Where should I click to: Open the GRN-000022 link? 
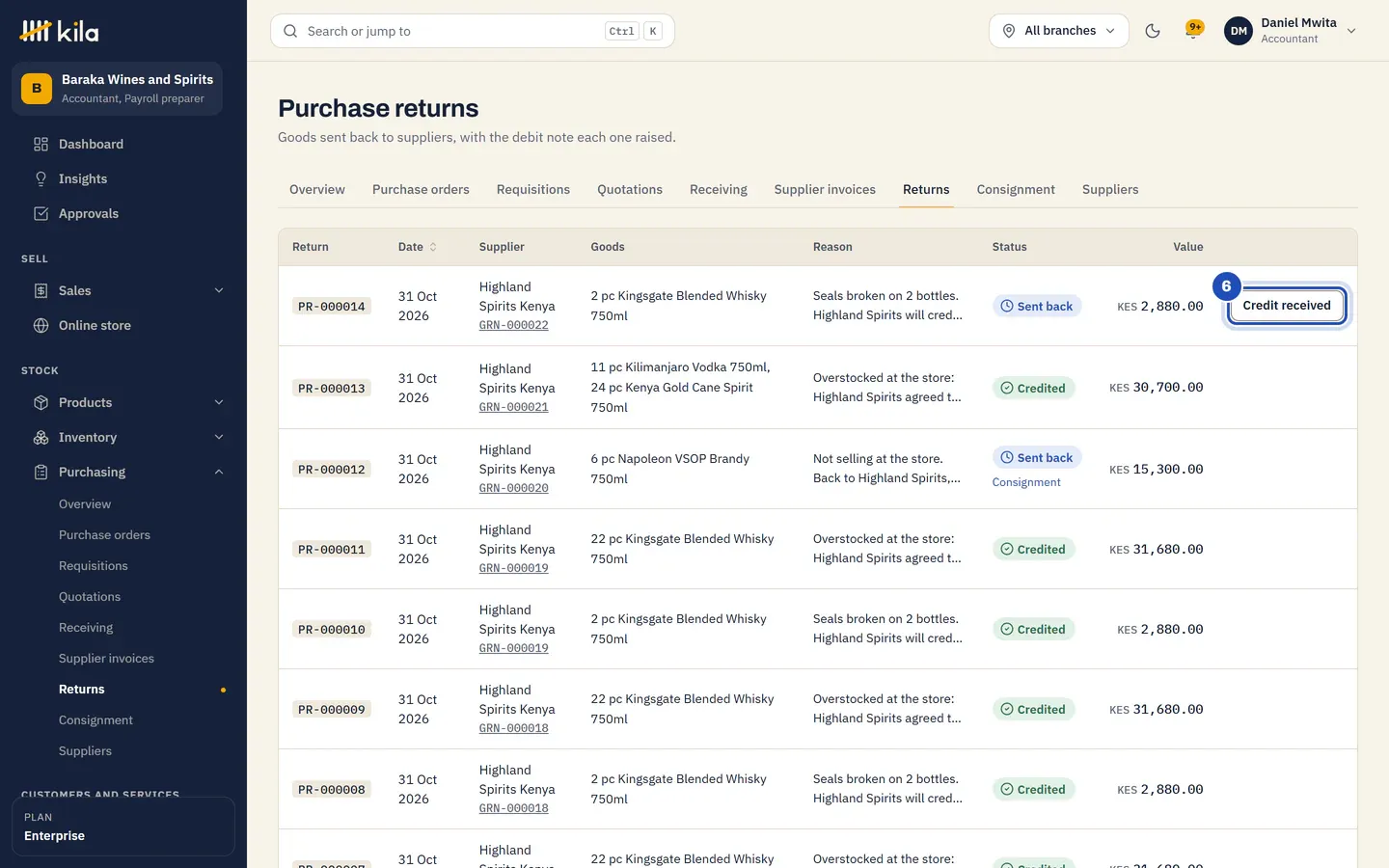point(514,326)
